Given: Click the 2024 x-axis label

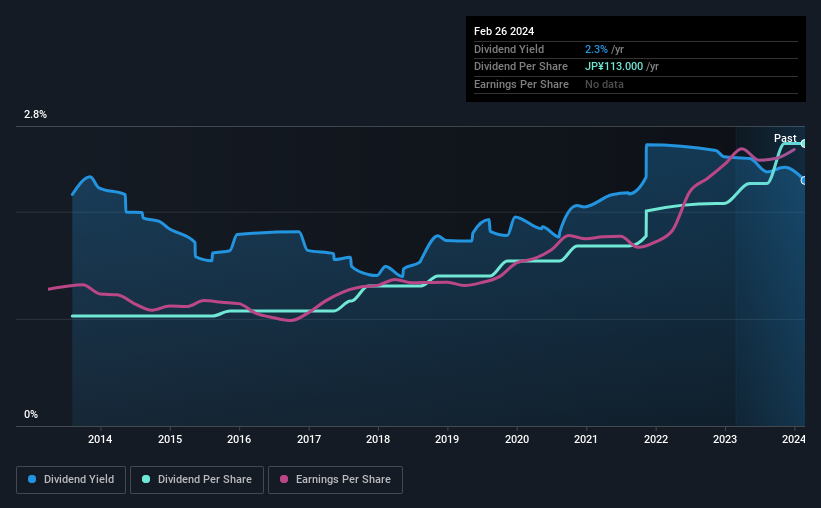Looking at the screenshot, I should (794, 439).
